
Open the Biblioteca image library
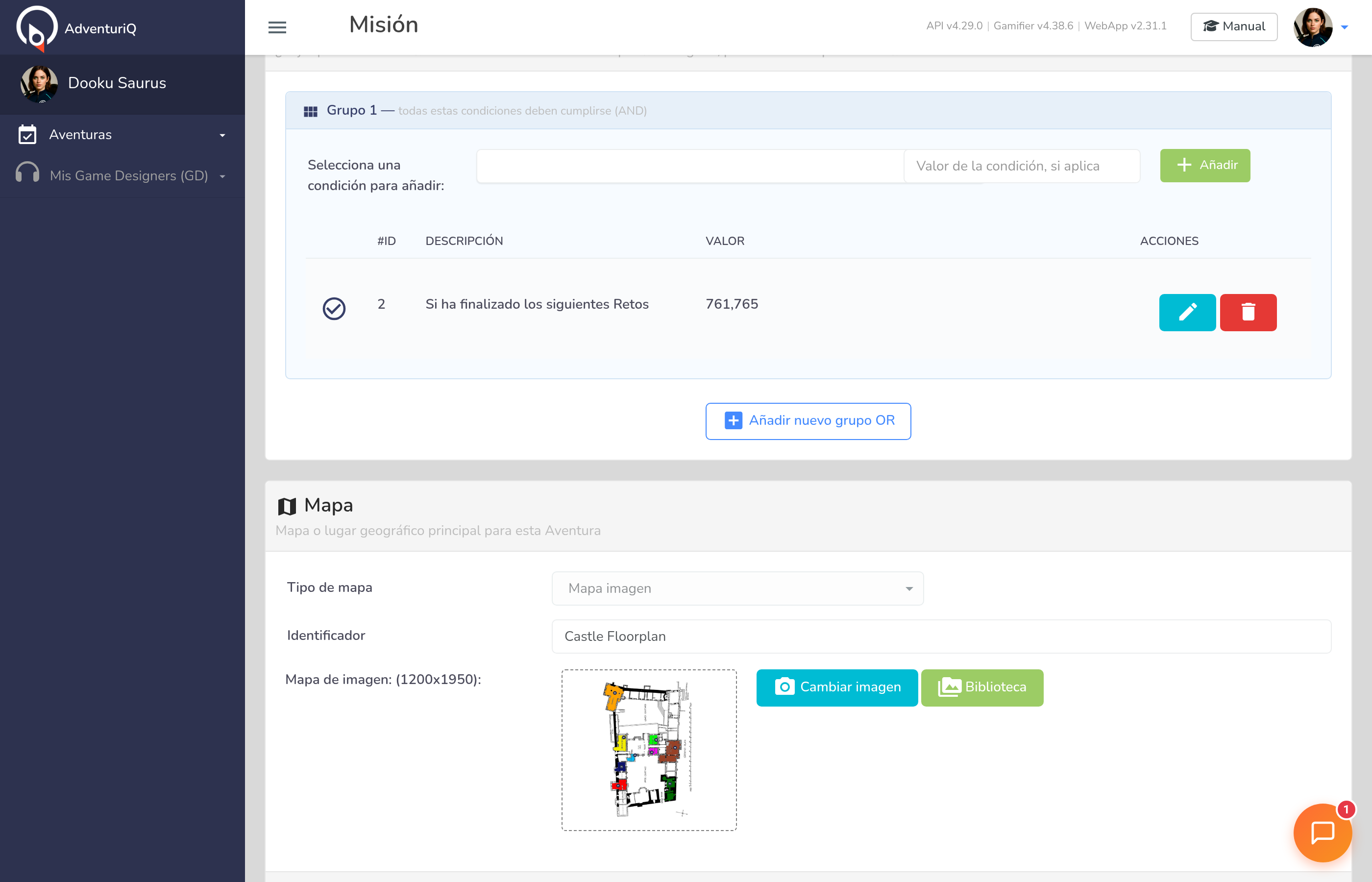(x=982, y=687)
